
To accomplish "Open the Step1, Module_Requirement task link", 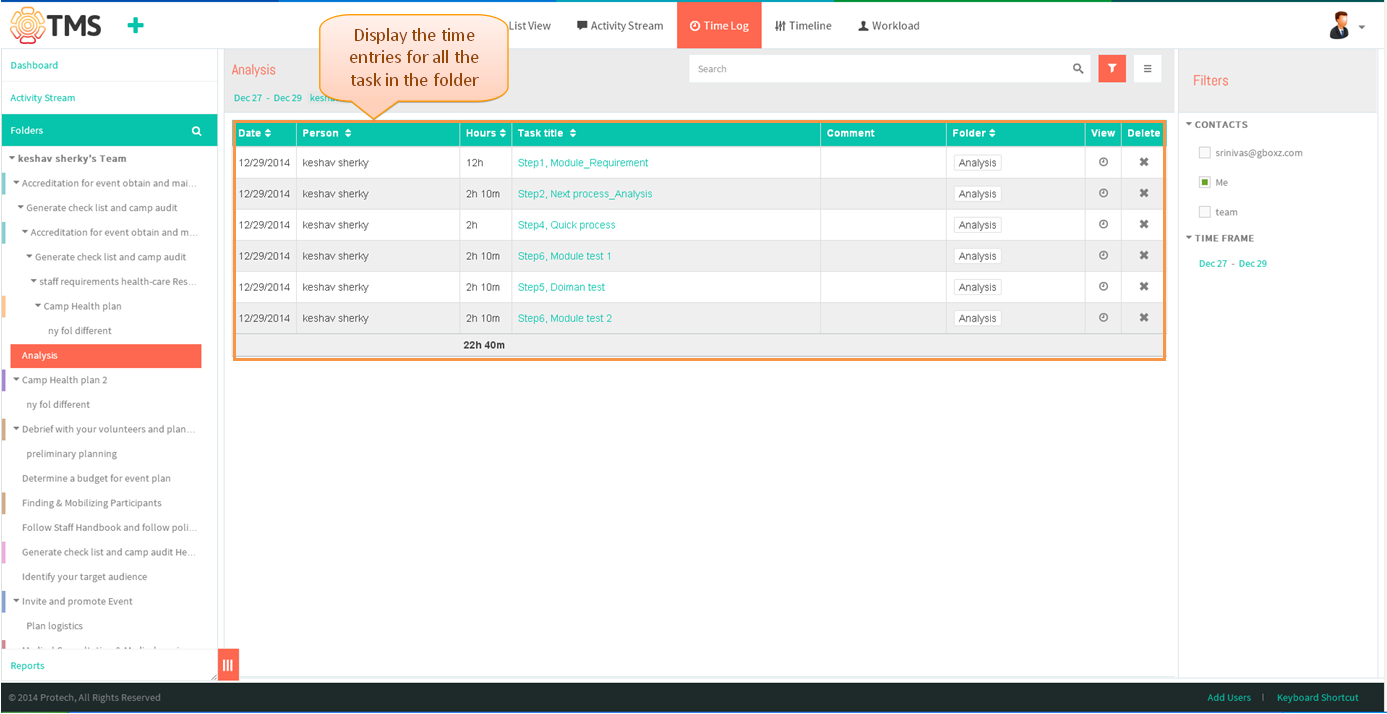I will coord(583,163).
